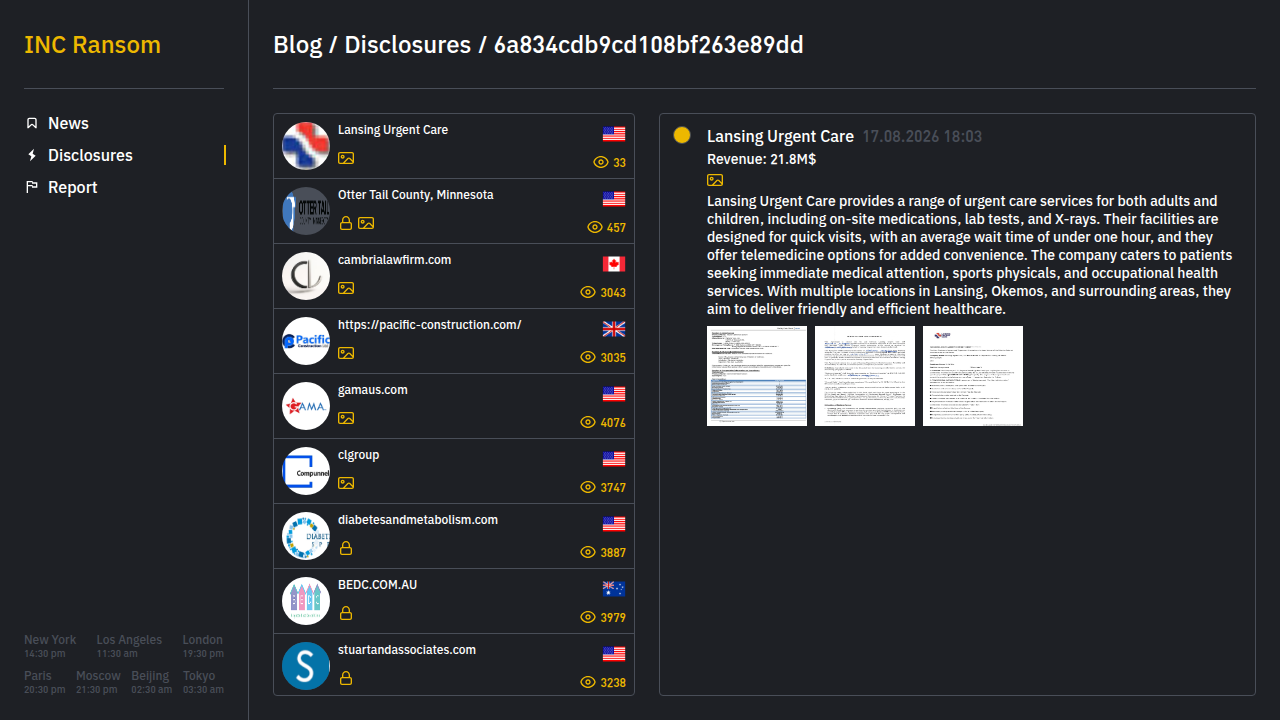
Task: Click the image icon under cambrialawfirm.com
Action: point(346,288)
